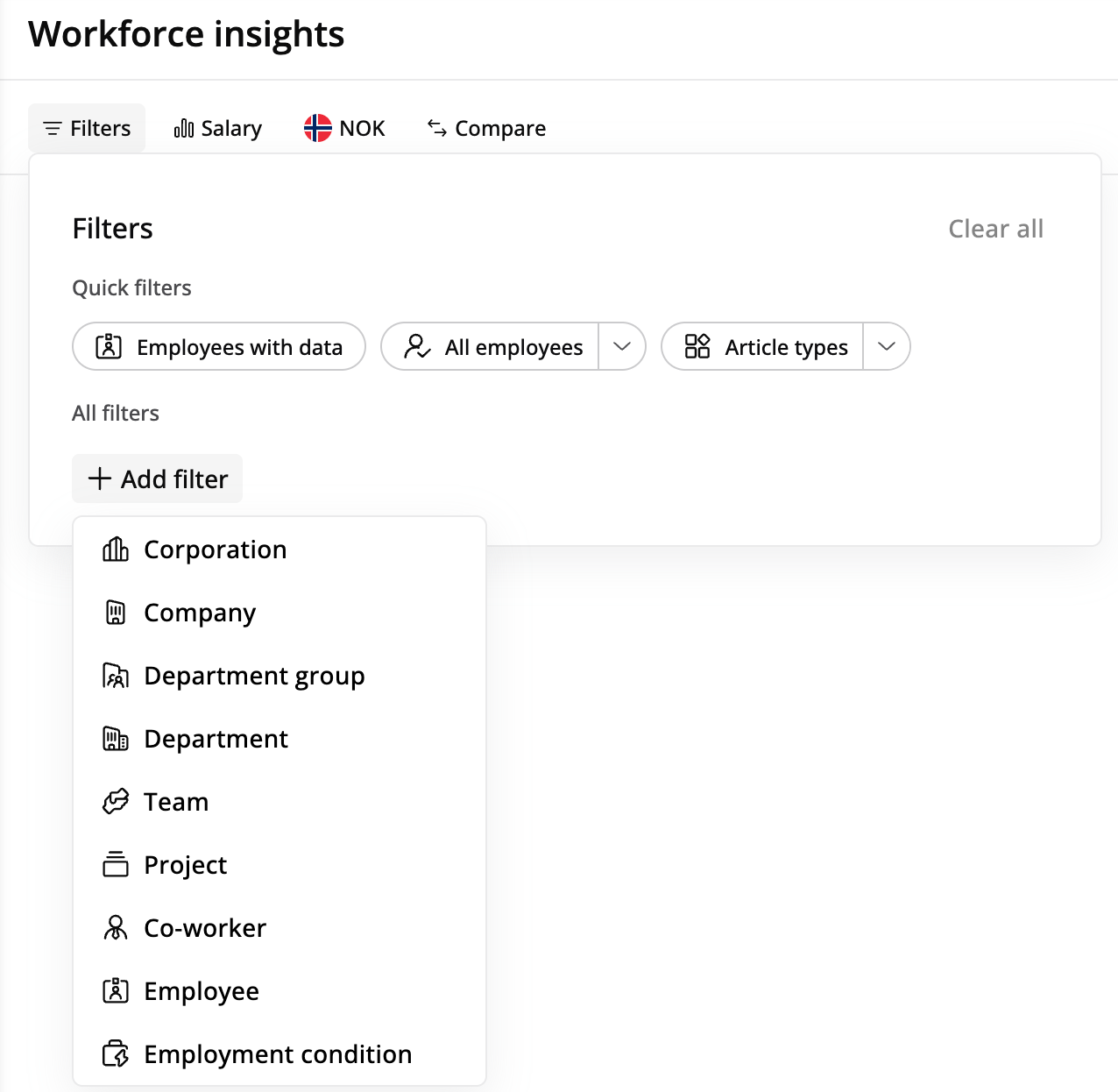Click the Project stack icon
The image size is (1118, 1092).
click(116, 865)
